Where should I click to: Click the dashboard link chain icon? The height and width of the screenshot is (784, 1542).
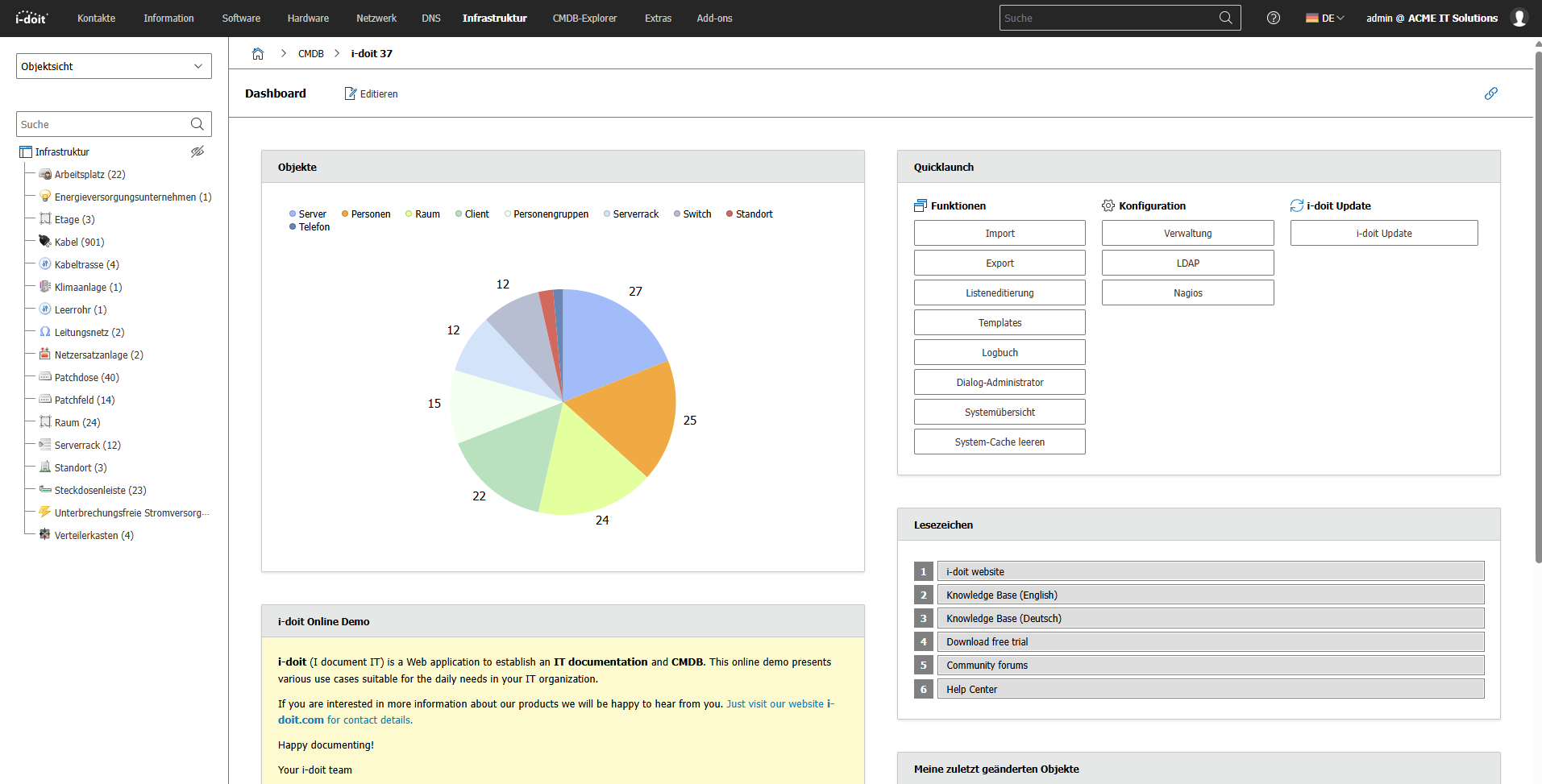tap(1491, 93)
